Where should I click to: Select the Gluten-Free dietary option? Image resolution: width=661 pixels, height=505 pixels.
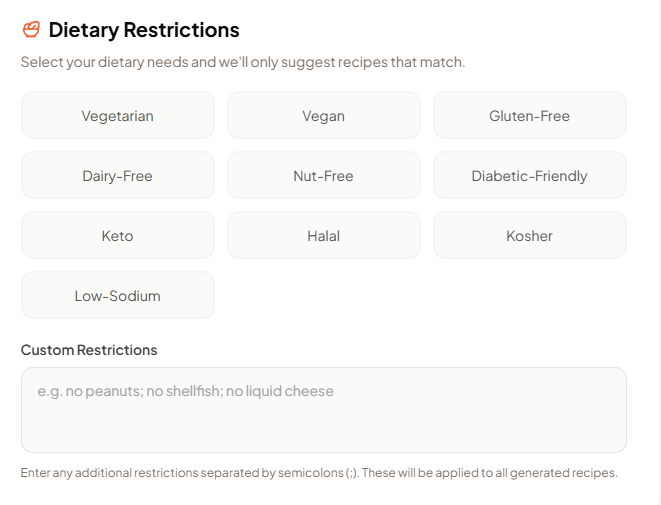click(x=529, y=116)
